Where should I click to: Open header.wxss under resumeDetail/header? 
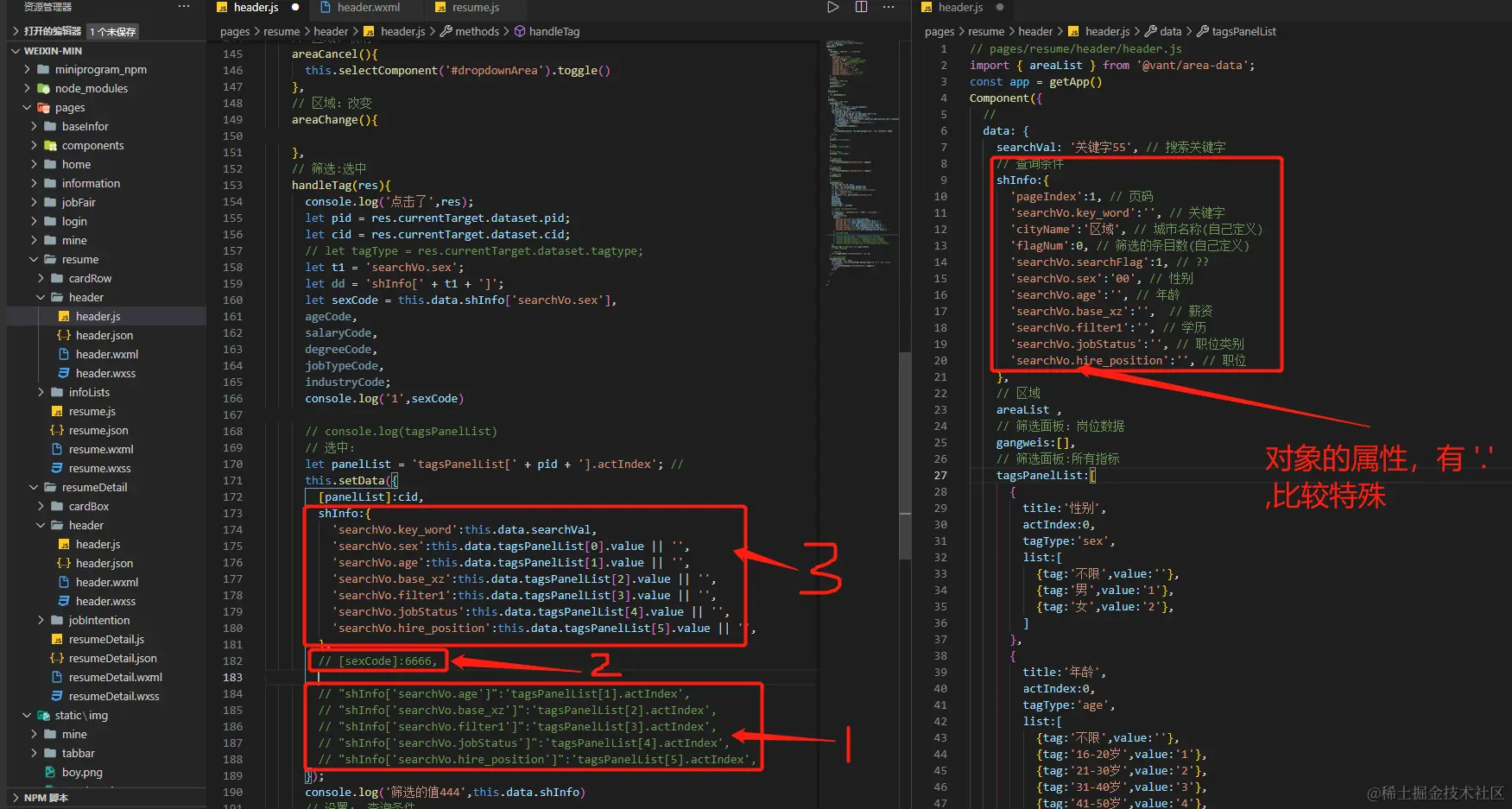(105, 602)
